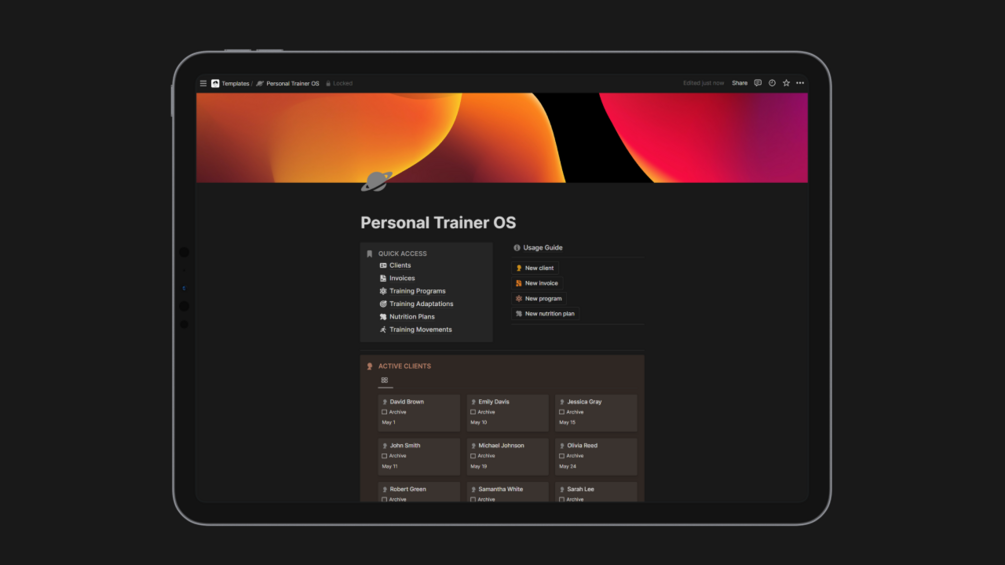The width and height of the screenshot is (1005, 565).
Task: Click the New program button
Action: (x=539, y=299)
